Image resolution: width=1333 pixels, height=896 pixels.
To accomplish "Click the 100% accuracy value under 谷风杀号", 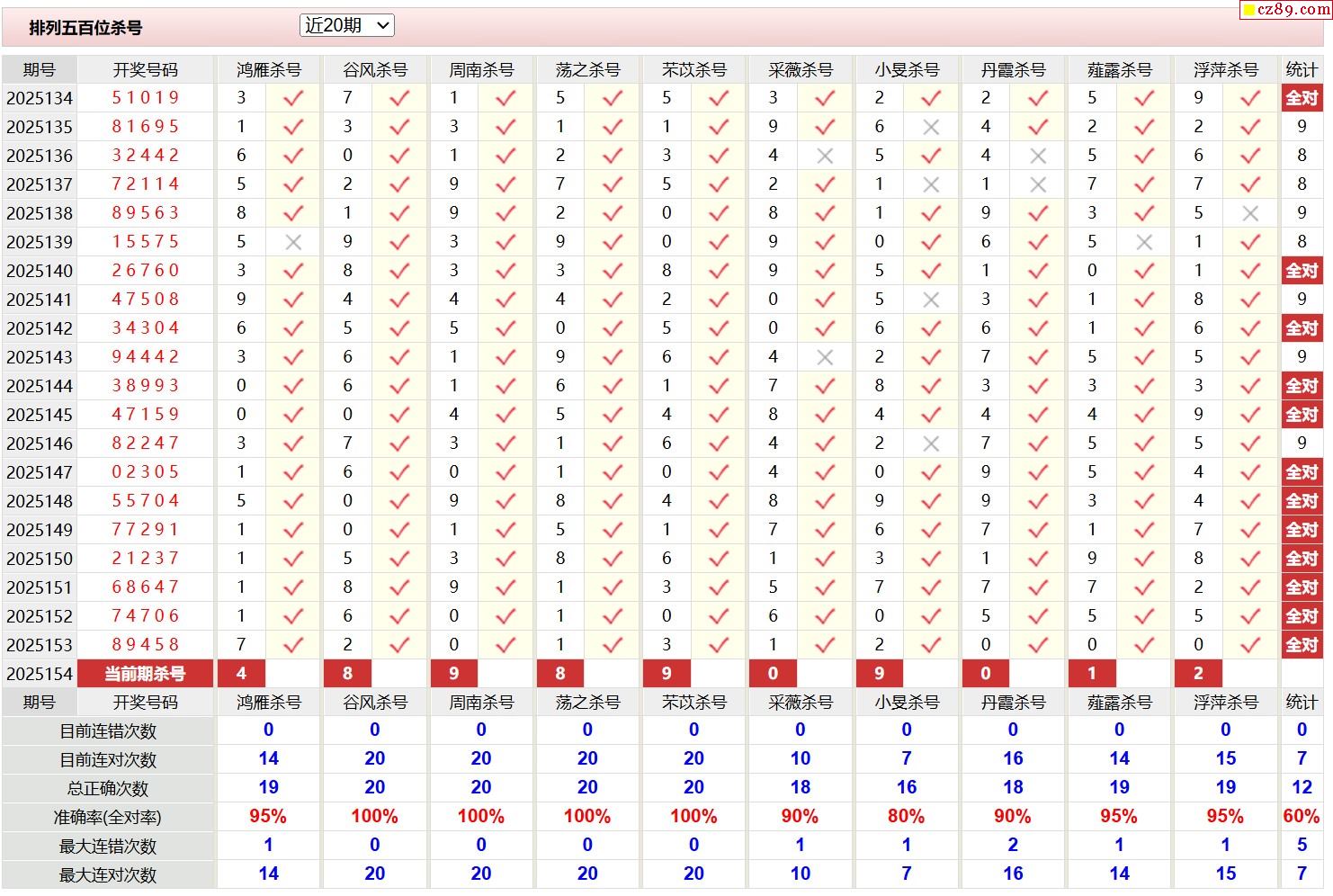I will coord(374,817).
